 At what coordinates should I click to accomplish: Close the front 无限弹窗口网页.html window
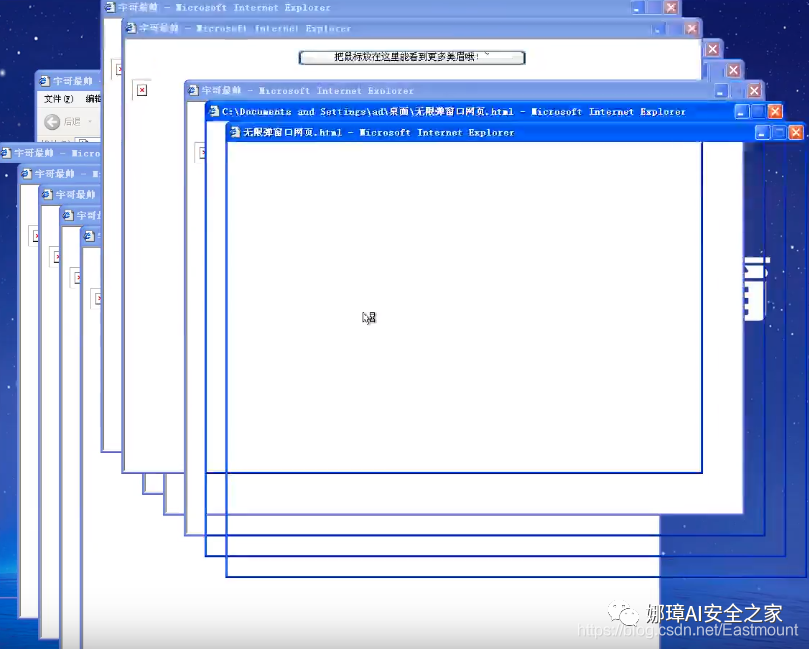click(x=796, y=133)
